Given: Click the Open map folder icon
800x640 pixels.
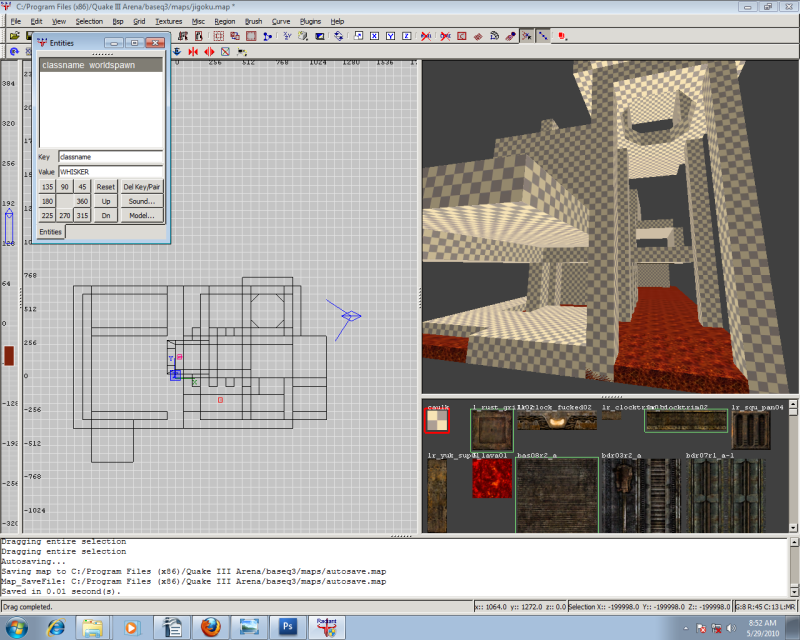Looking at the screenshot, I should 14,36.
